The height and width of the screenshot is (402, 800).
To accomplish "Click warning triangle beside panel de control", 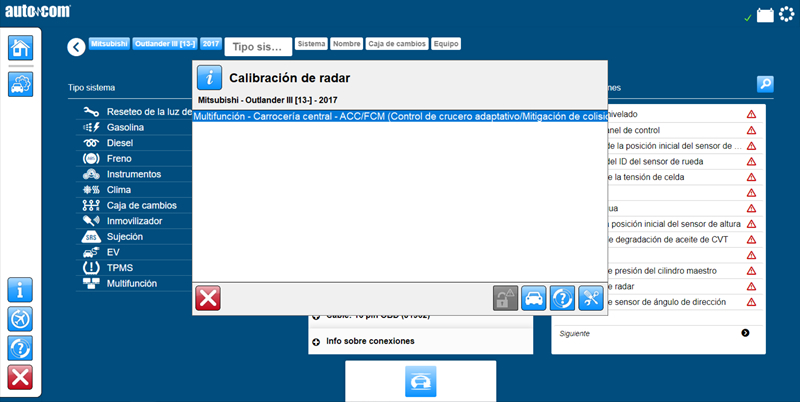I will coord(751,130).
